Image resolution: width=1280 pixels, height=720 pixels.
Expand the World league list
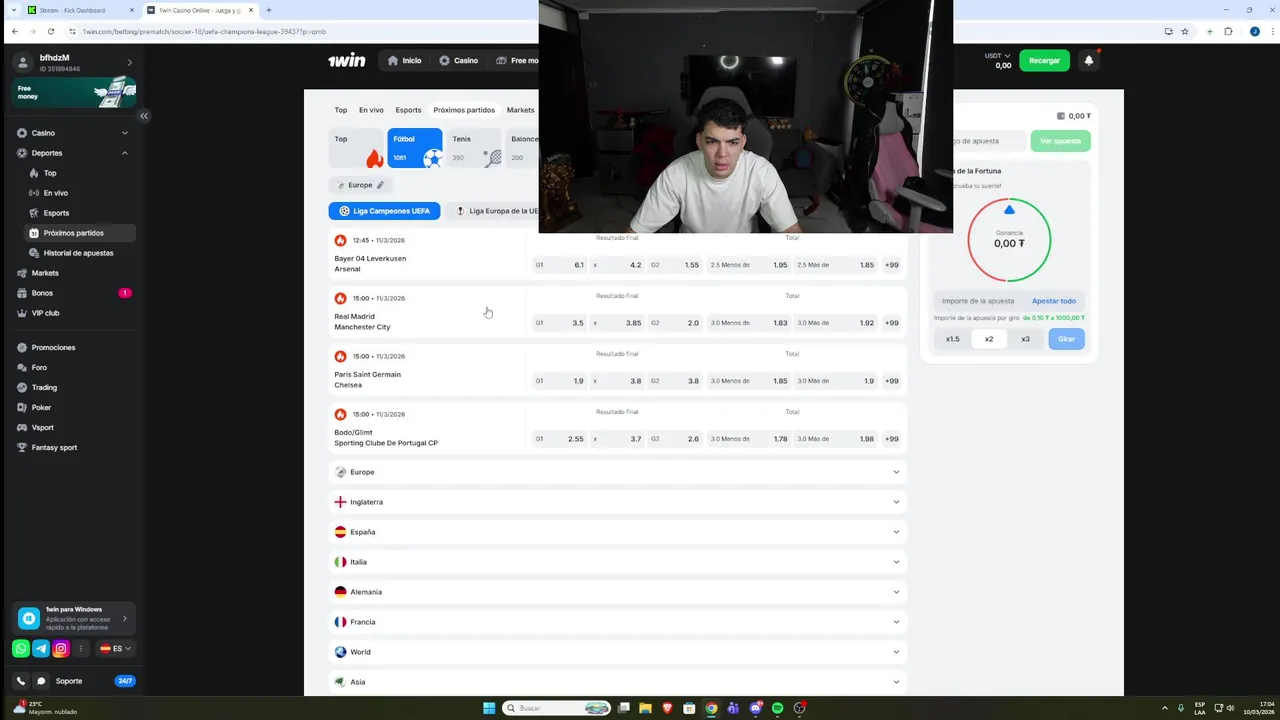617,652
